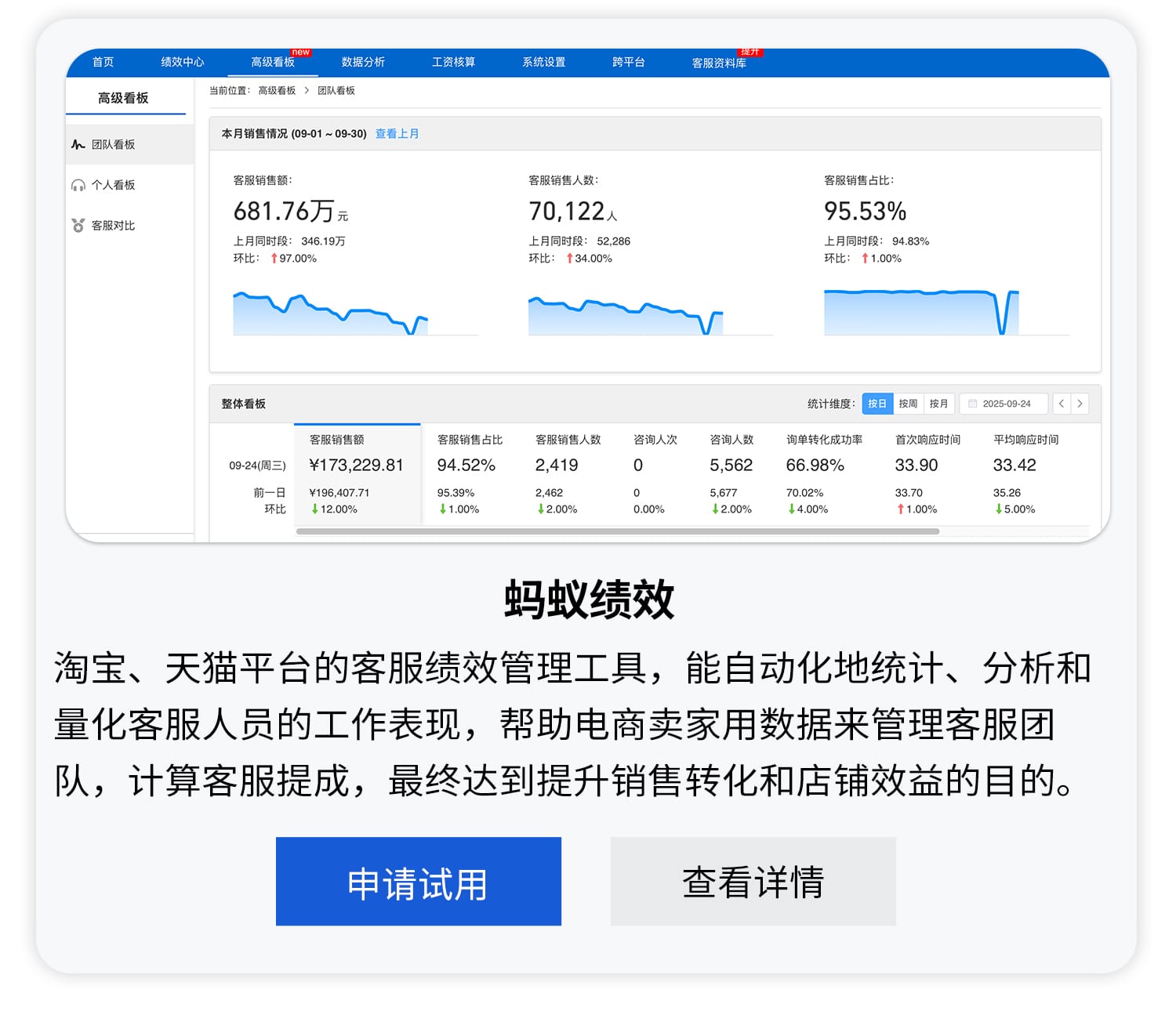Open last month via 查看上月 link
1176x1011 pixels.
click(x=397, y=133)
